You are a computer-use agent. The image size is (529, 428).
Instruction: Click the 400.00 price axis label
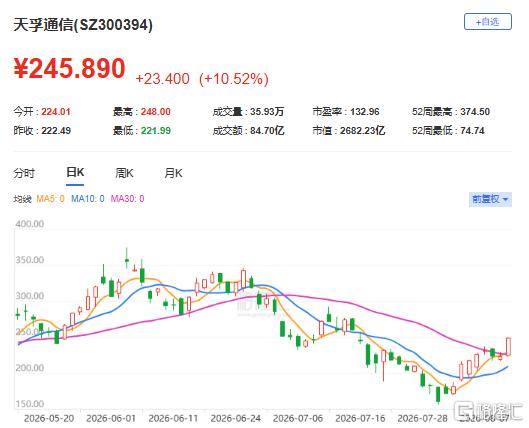click(30, 224)
